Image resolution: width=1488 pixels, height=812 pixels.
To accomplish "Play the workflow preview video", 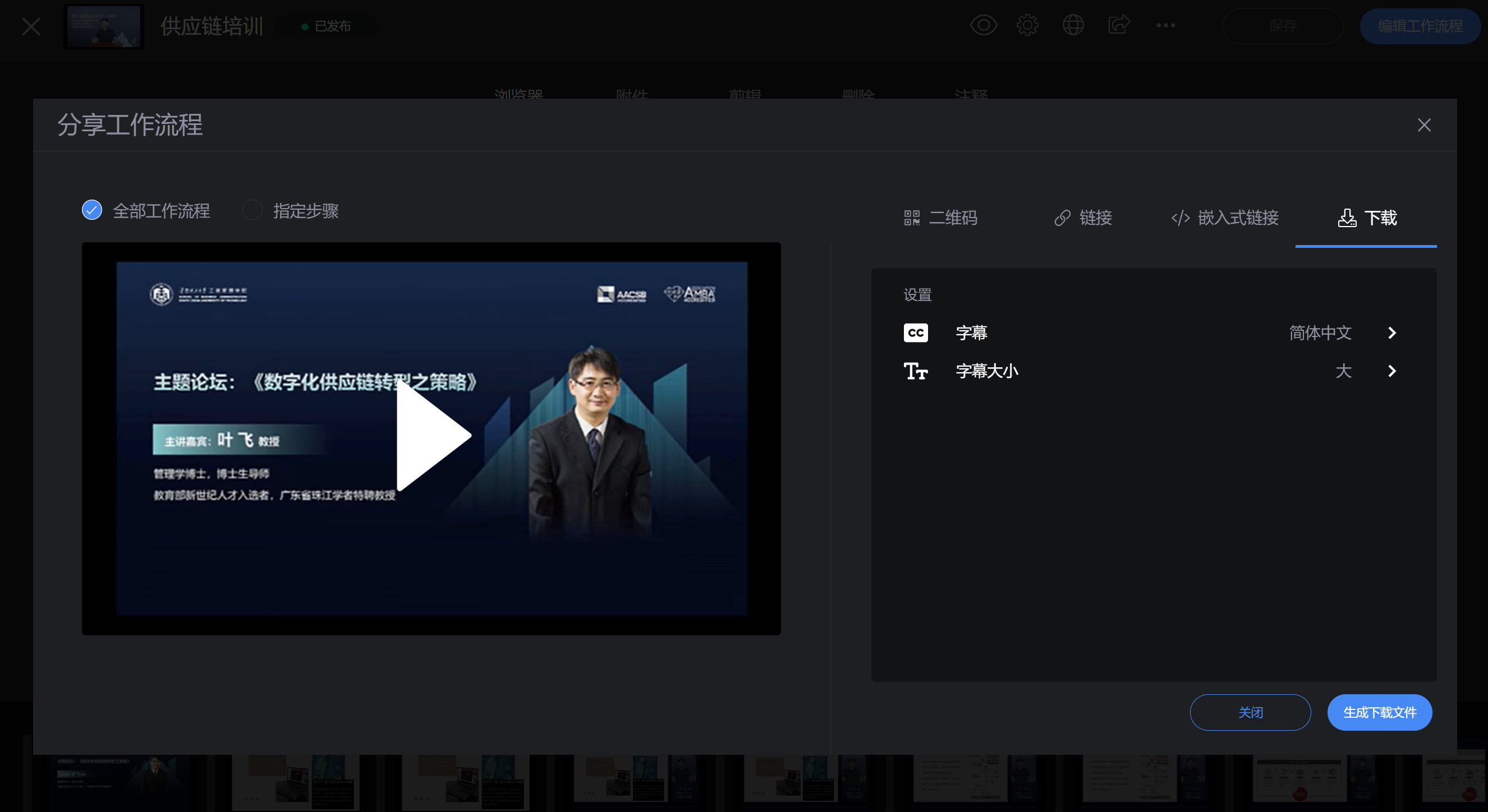I will point(433,437).
